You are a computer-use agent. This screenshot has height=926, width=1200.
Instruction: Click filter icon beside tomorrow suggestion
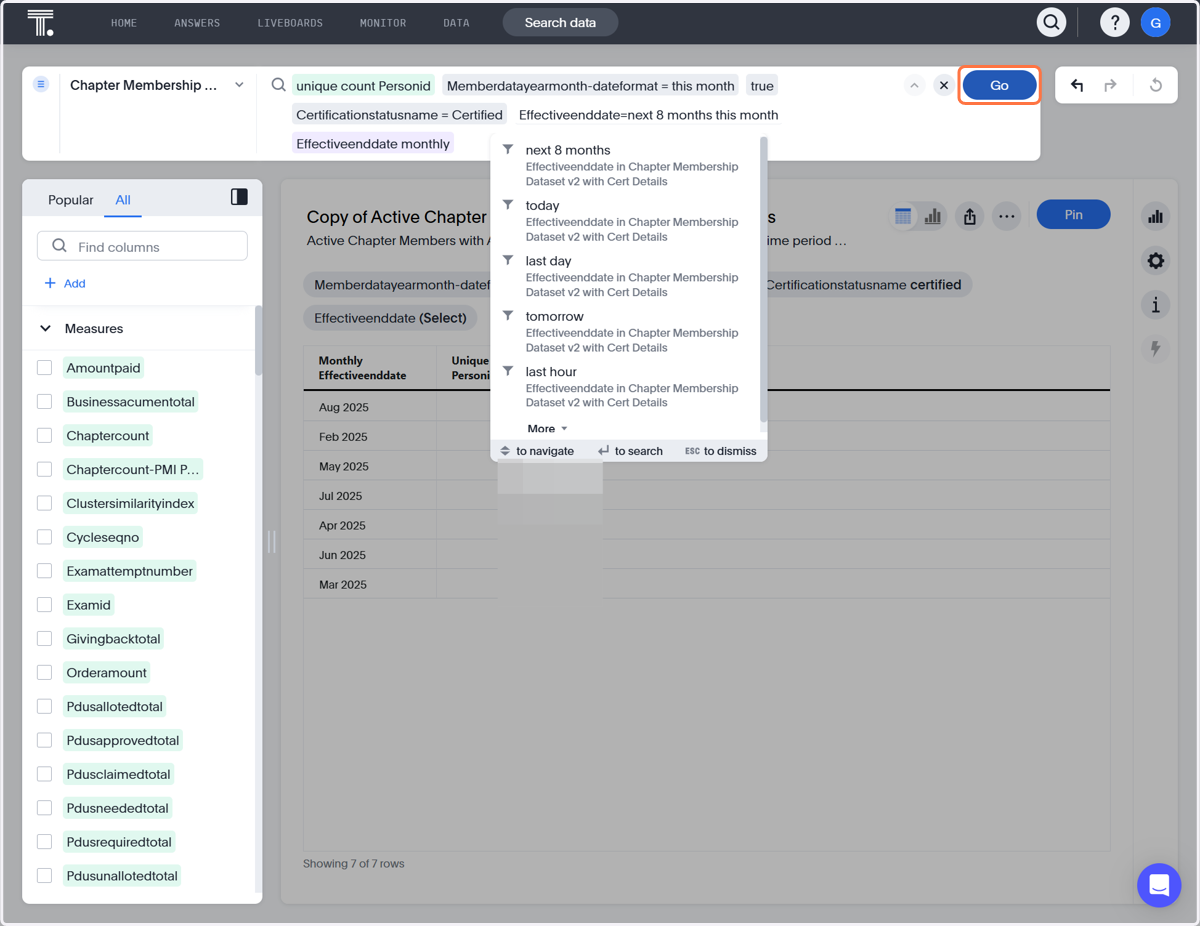click(x=508, y=316)
